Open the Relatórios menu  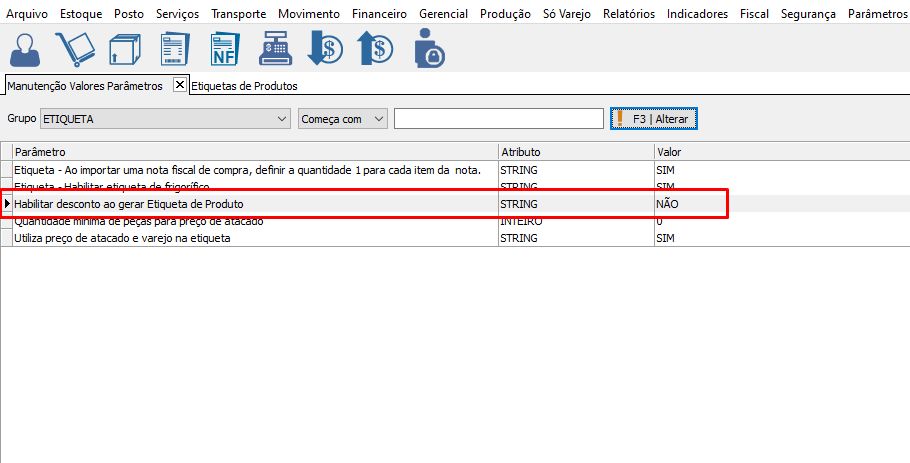pos(629,14)
